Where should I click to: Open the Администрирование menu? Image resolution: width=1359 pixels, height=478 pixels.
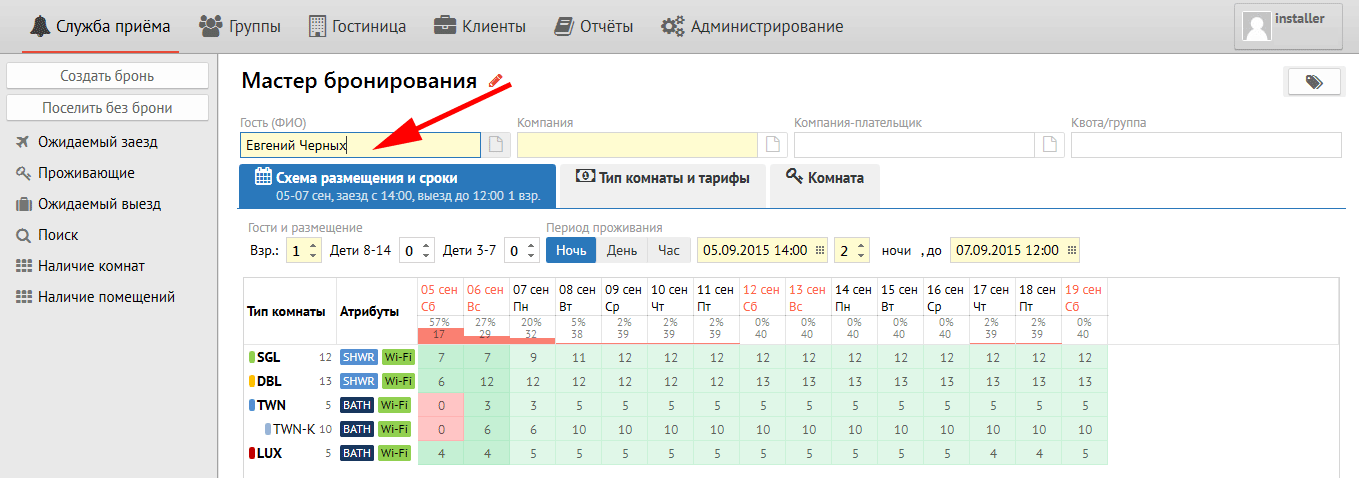point(753,26)
